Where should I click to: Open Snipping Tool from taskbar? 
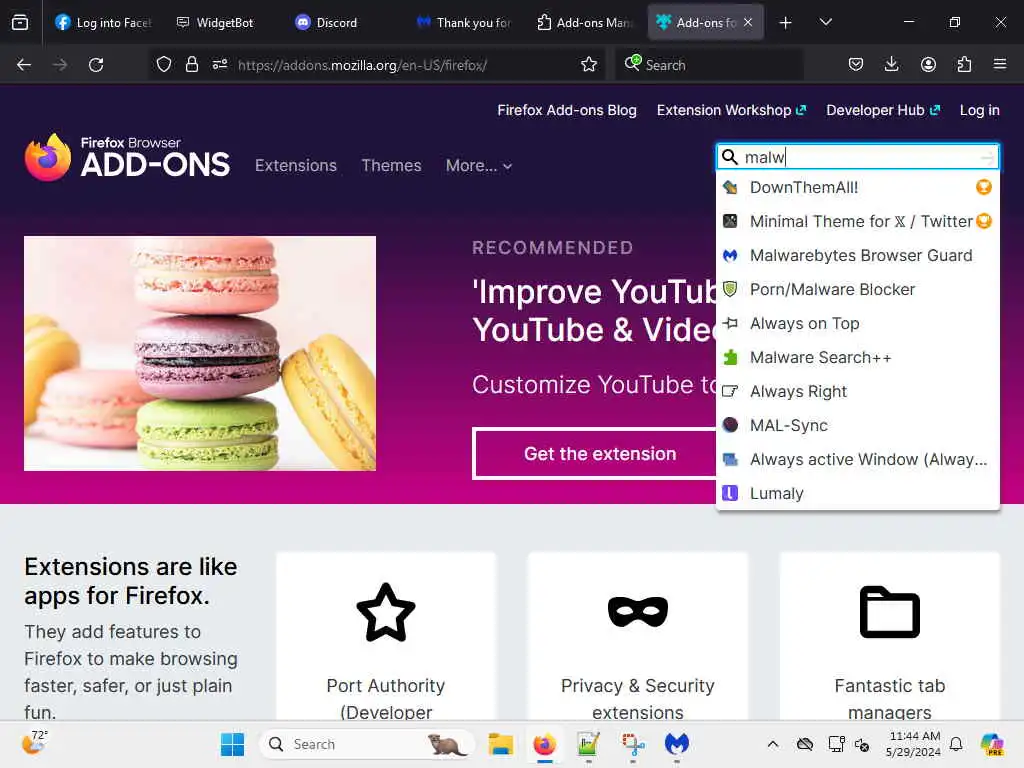(633, 744)
